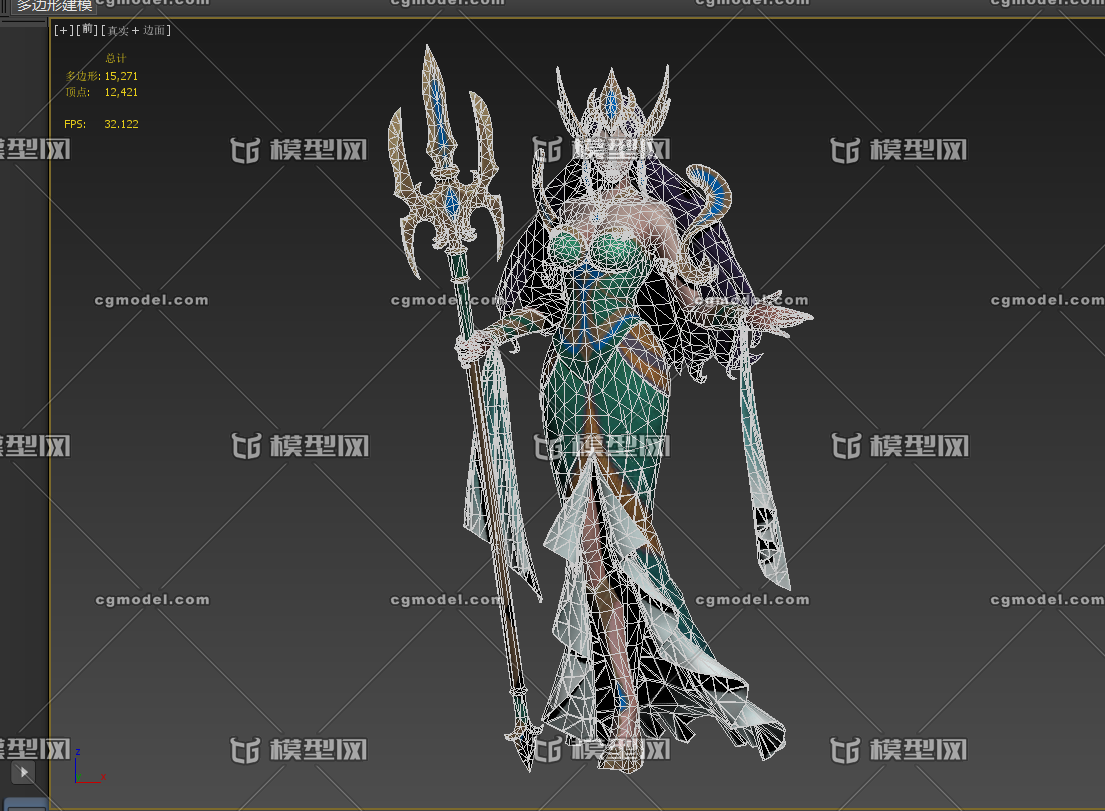This screenshot has height=811, width=1105.
Task: Click the 总计 statistics header
Action: (116, 58)
